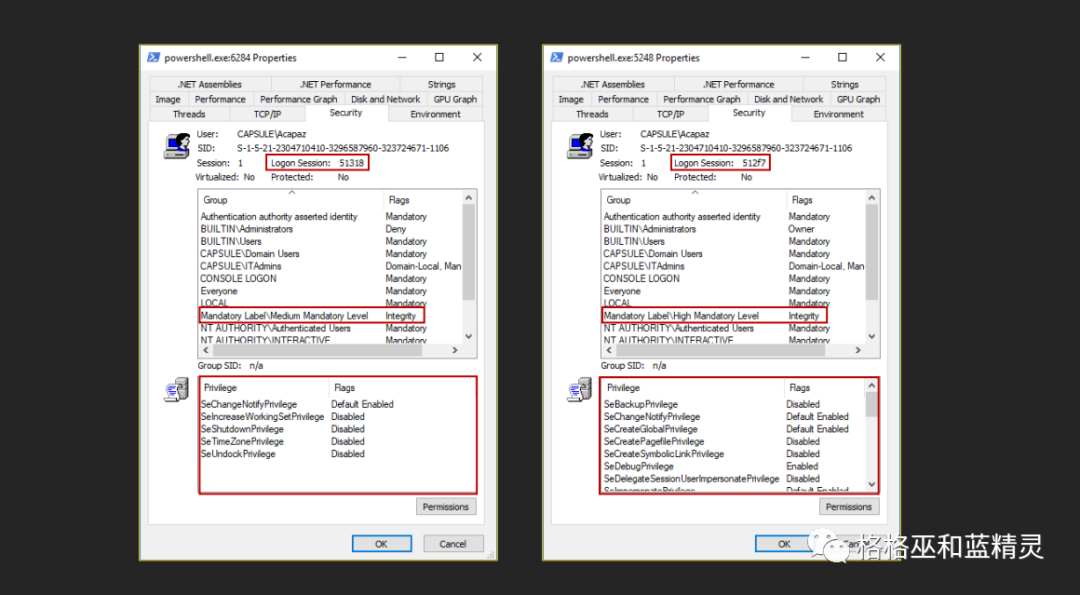
Task: Select SeIncreaseWorkingSetPrivilege row in 6284 window
Action: point(338,417)
